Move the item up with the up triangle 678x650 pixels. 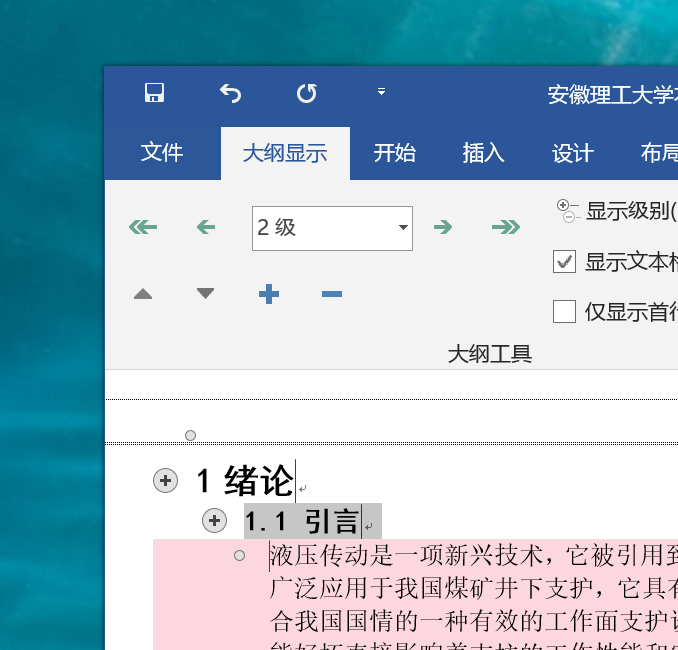point(143,294)
